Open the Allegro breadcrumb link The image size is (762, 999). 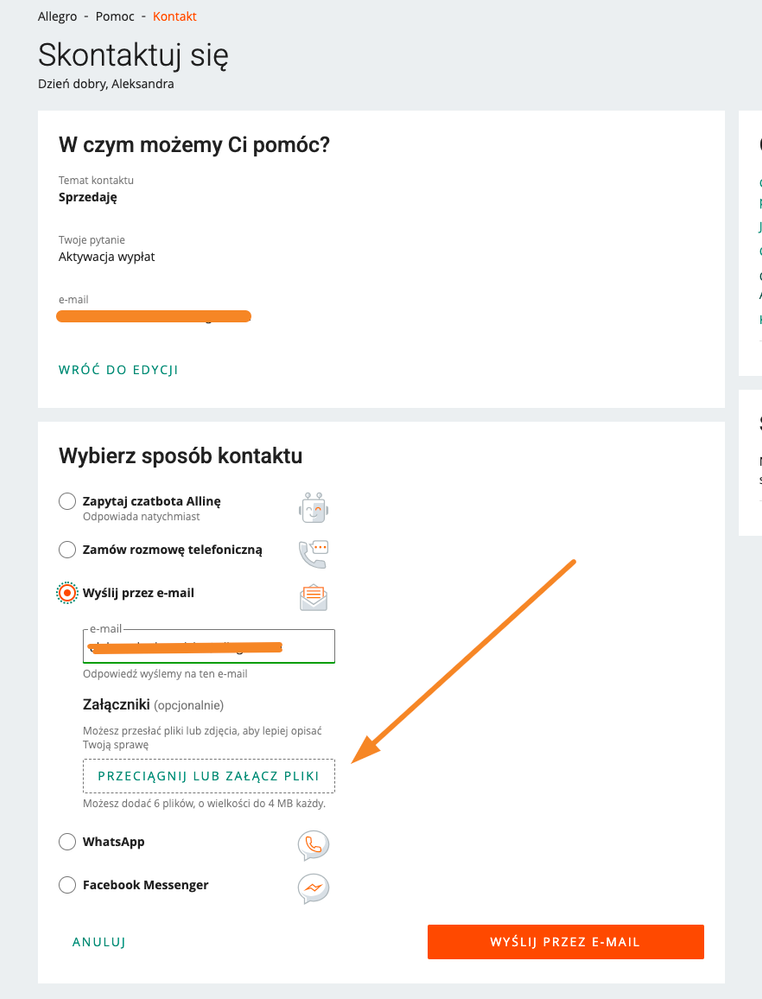[57, 17]
